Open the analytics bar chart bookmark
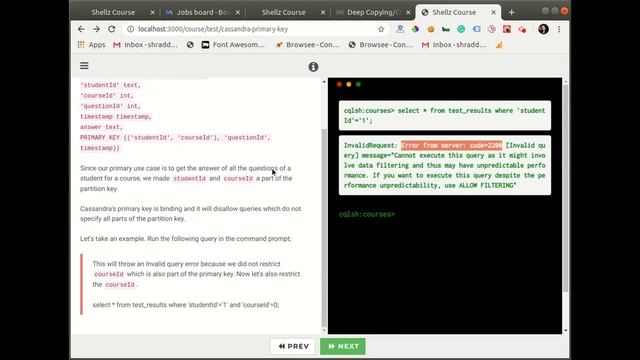Screen dimensions: 640x360 point(499,44)
